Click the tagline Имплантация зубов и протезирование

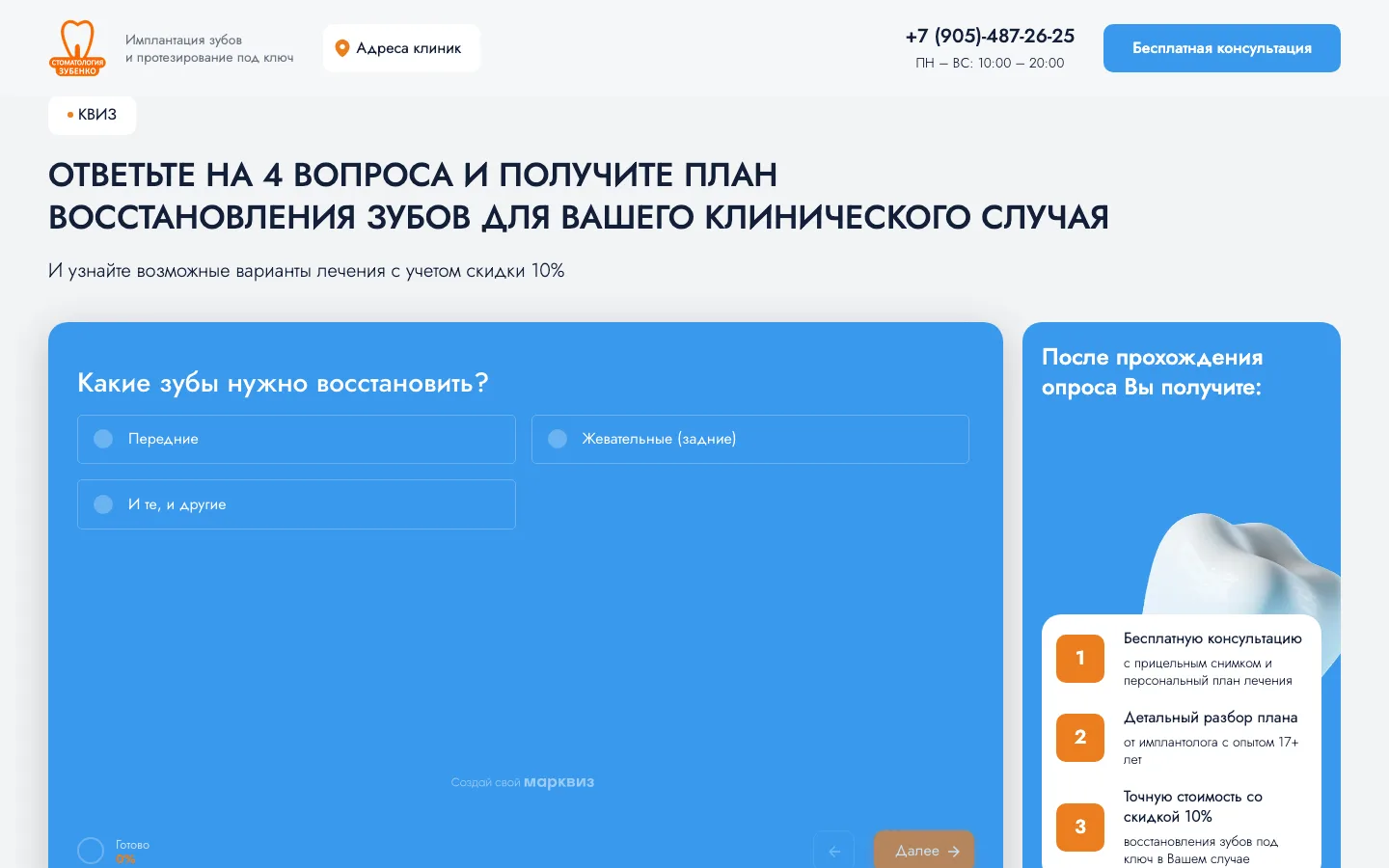click(x=209, y=48)
